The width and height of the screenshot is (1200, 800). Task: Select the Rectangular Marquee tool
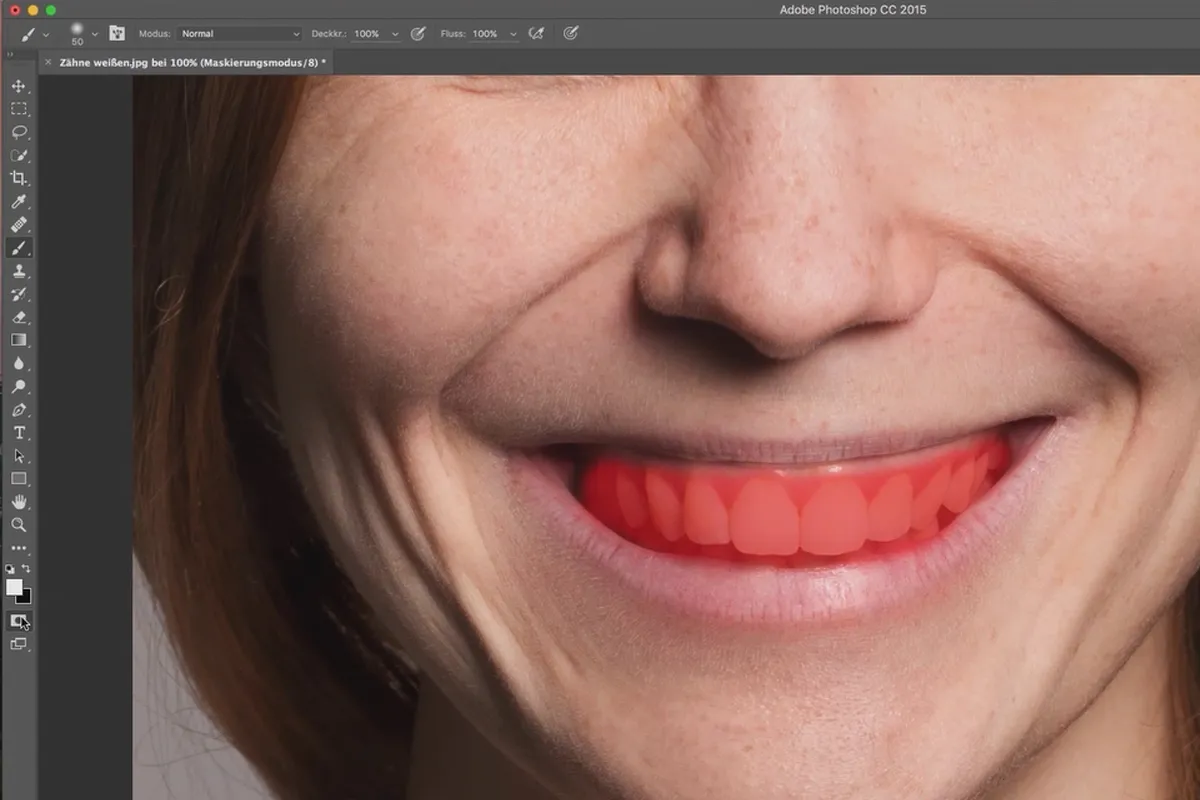(19, 109)
